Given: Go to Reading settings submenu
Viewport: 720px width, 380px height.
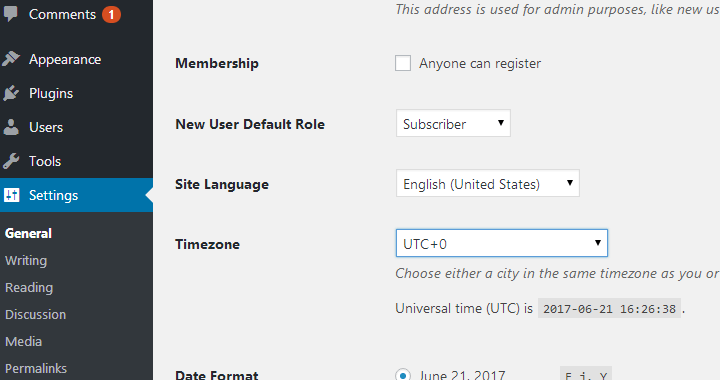Looking at the screenshot, I should [29, 288].
